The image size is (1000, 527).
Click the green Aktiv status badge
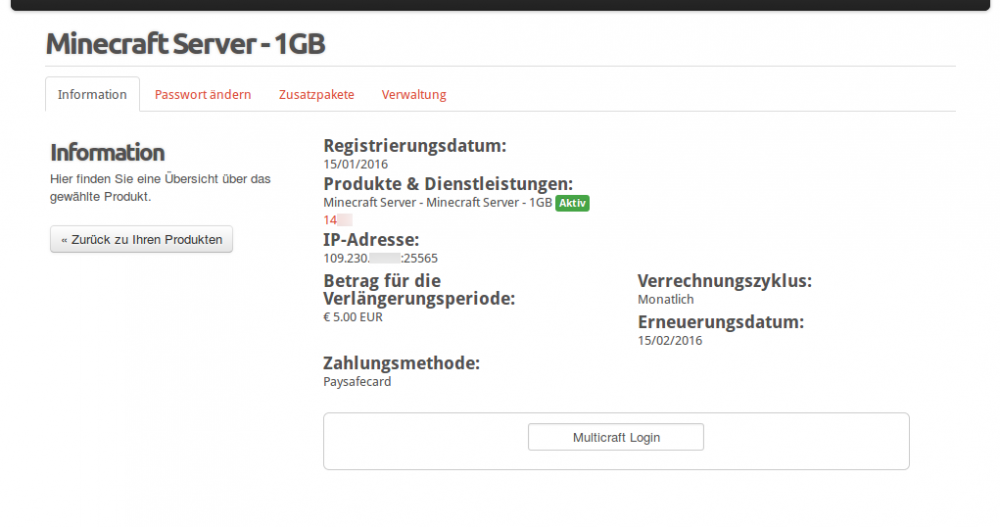(572, 203)
